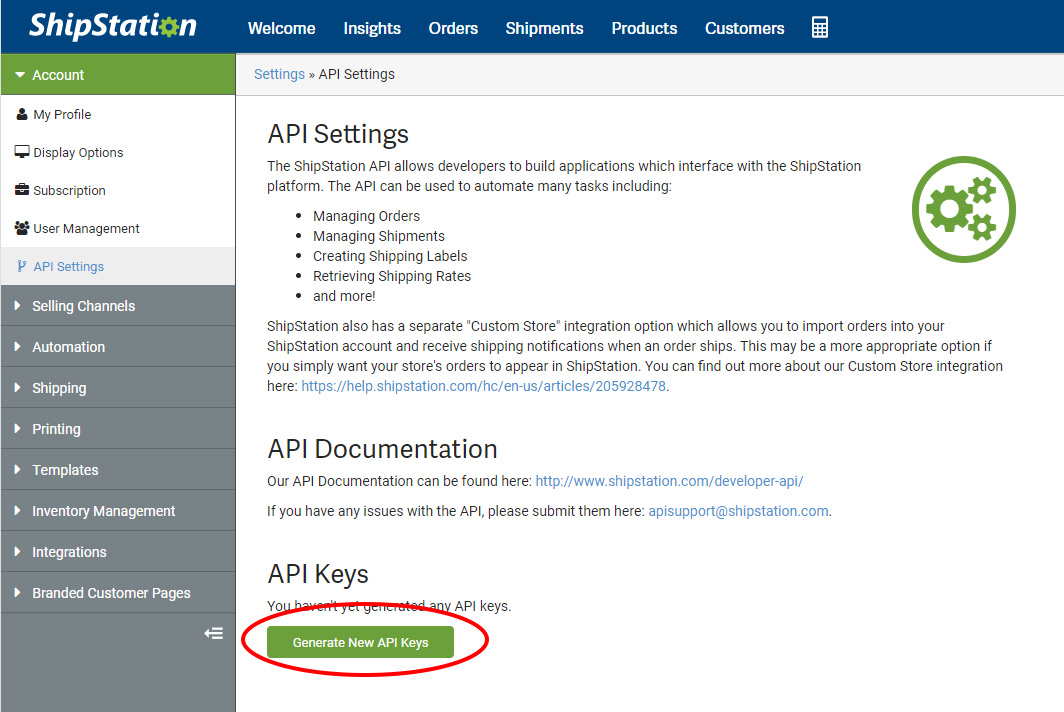
Task: Open the developer-api documentation link
Action: [x=669, y=481]
